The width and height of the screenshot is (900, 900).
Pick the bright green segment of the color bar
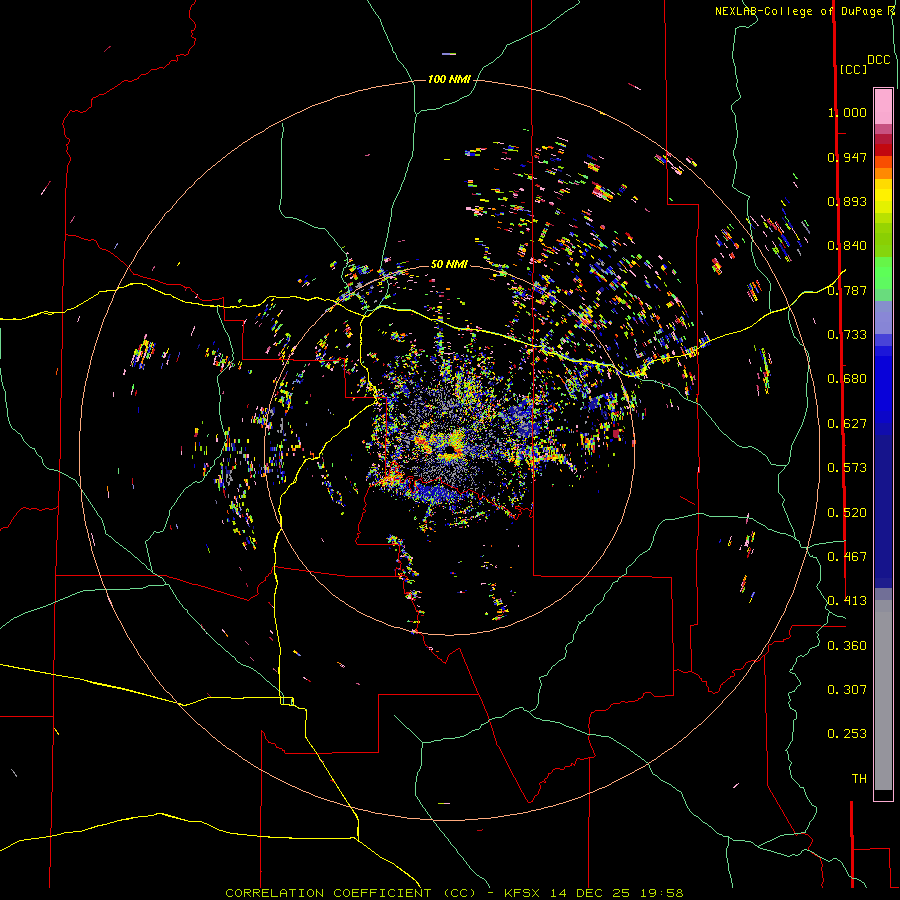point(883,273)
